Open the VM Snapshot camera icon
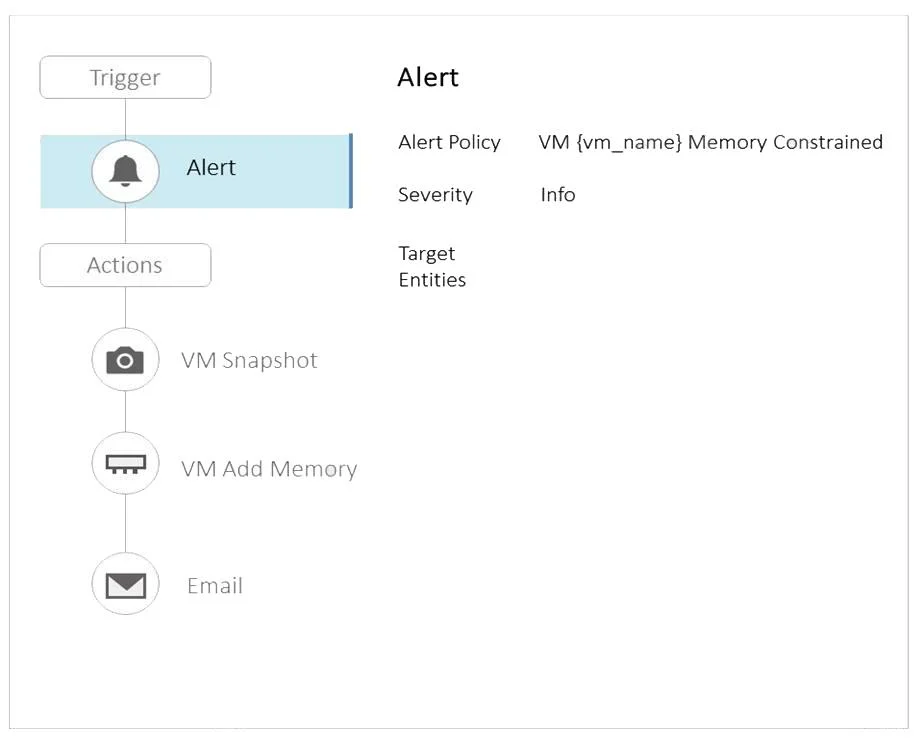Image resolution: width=923 pixels, height=742 pixels. tap(125, 360)
